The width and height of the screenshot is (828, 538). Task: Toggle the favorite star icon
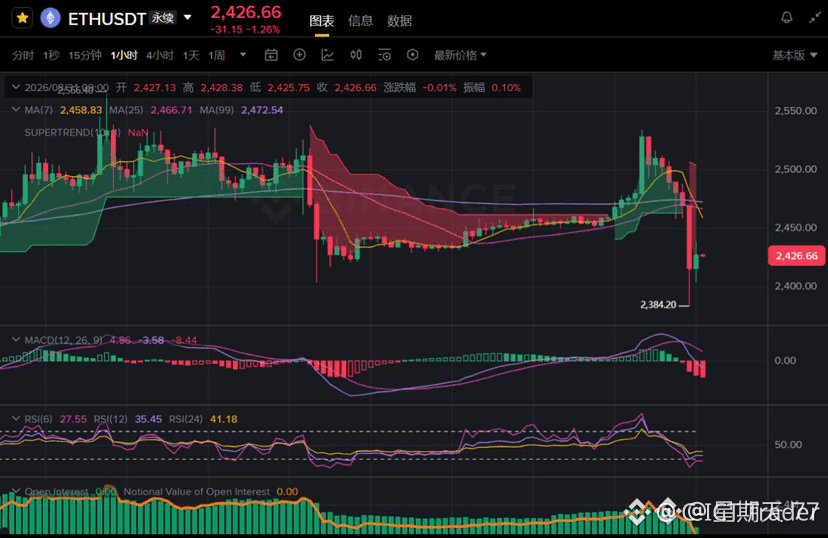tap(22, 18)
